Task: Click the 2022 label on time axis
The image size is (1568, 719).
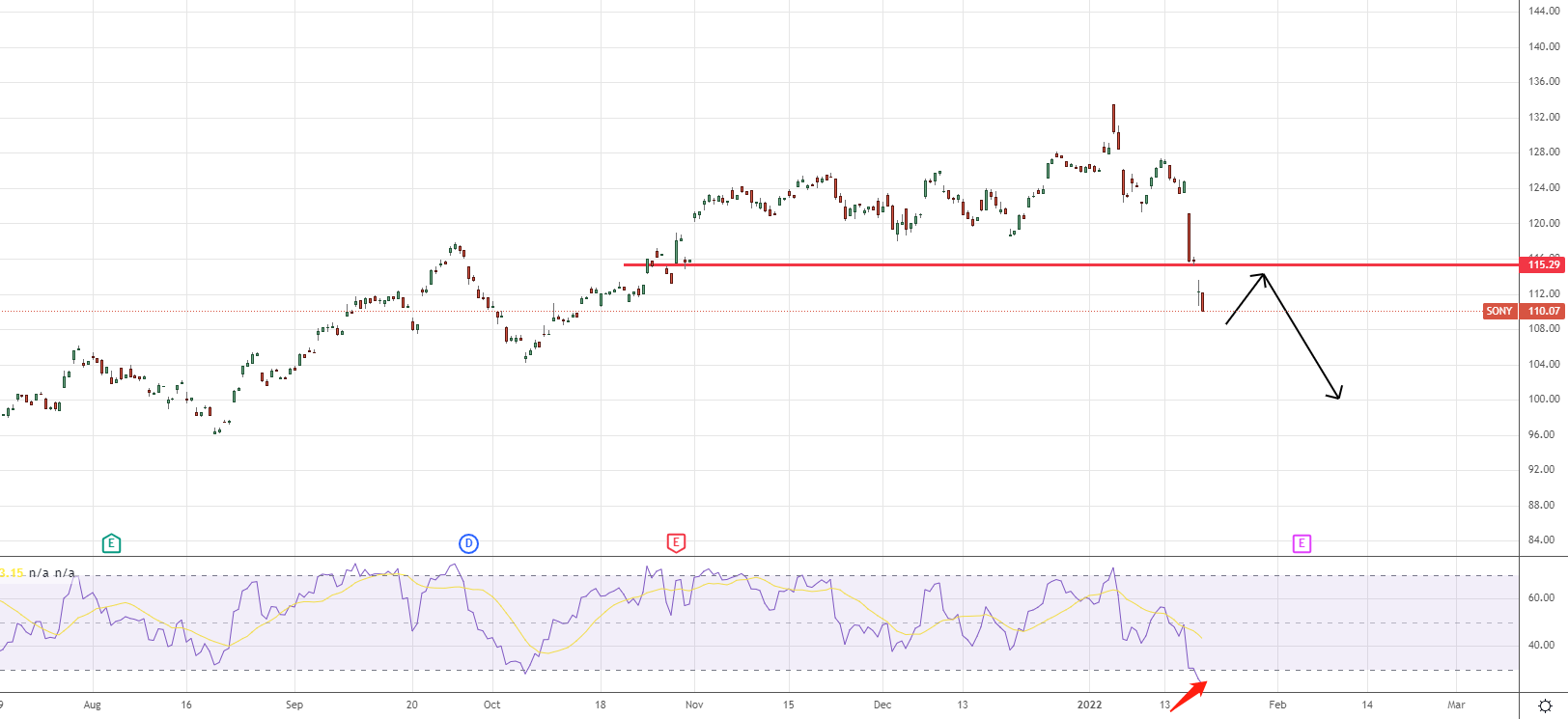Action: (x=1089, y=705)
